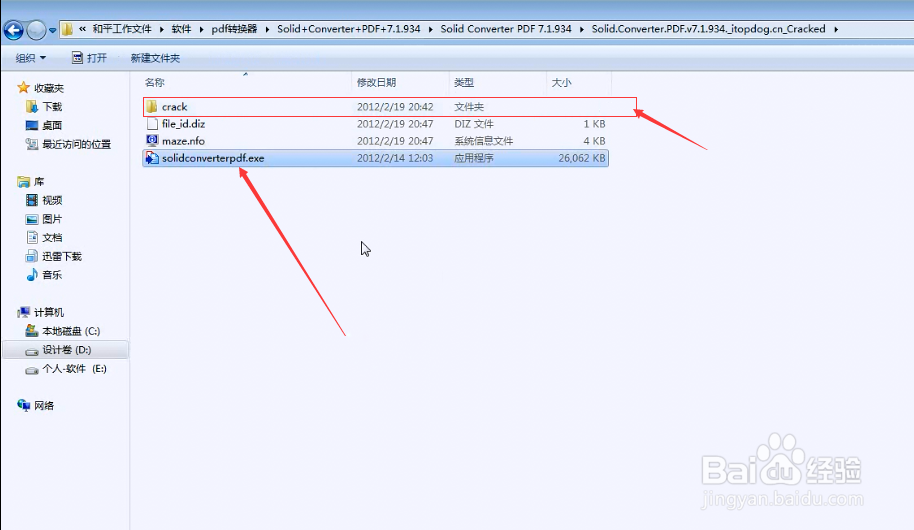Open 最近访问的位置 in favorites
The image size is (914, 530).
pos(76,144)
